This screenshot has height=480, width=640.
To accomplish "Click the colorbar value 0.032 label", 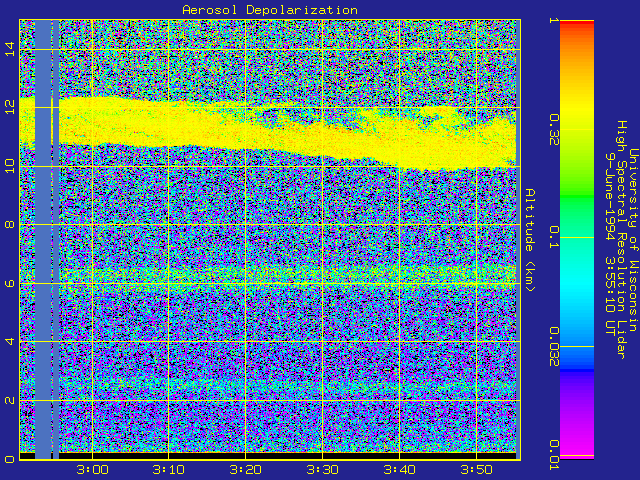I will coord(553,347).
